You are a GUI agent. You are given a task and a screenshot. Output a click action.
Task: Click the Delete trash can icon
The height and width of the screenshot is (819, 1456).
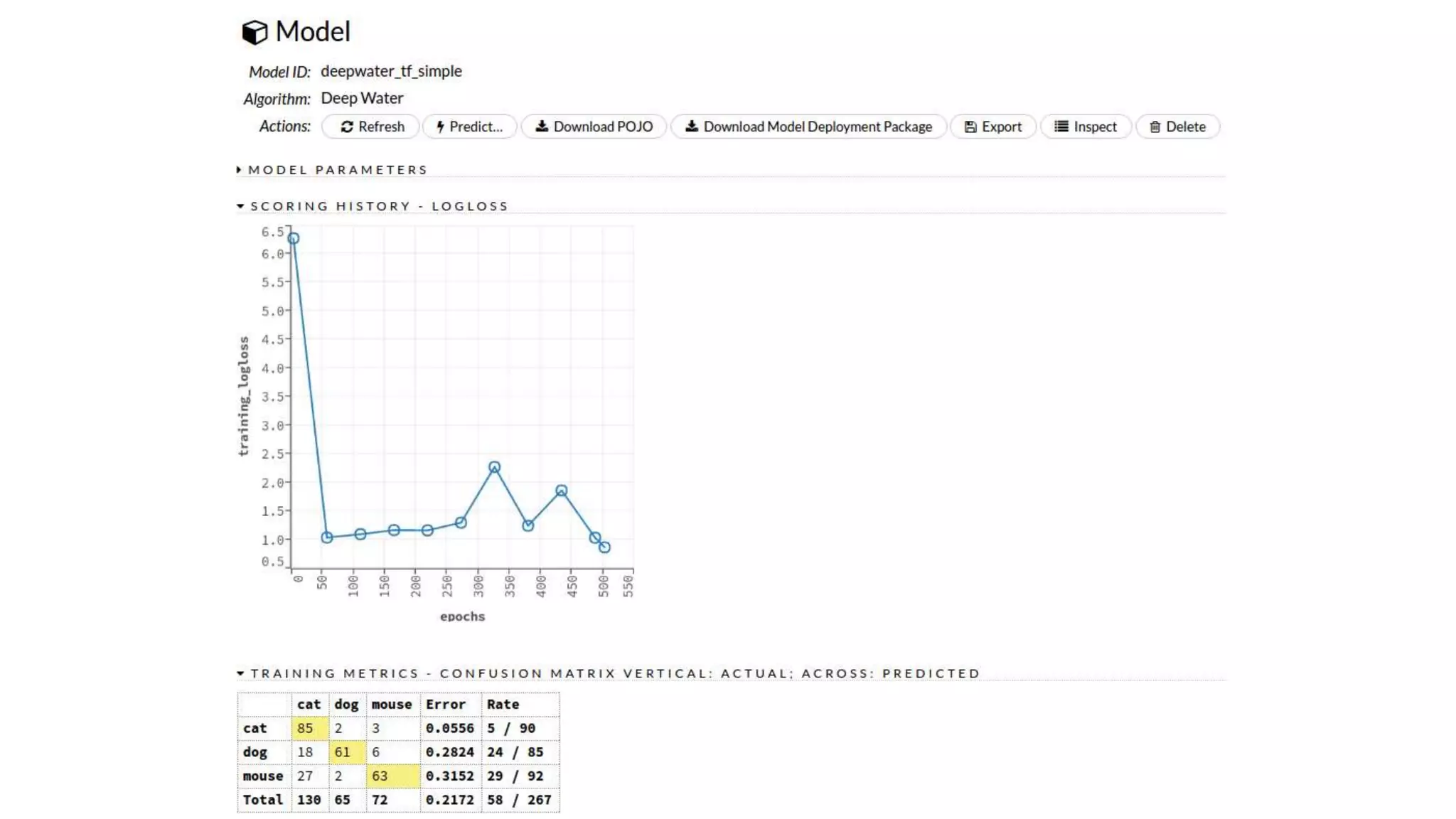click(x=1155, y=127)
